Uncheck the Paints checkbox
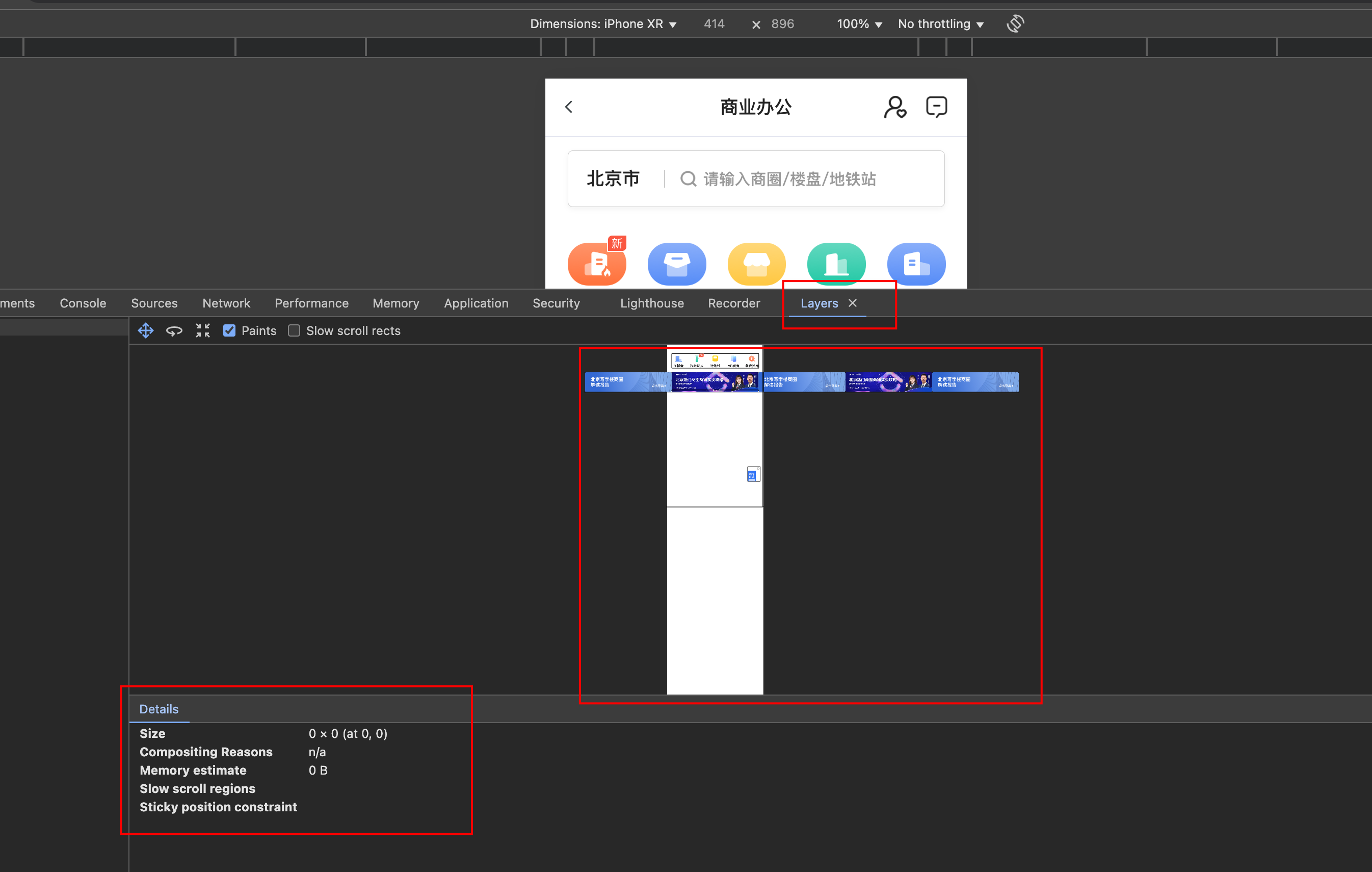The image size is (1372, 872). click(x=229, y=330)
